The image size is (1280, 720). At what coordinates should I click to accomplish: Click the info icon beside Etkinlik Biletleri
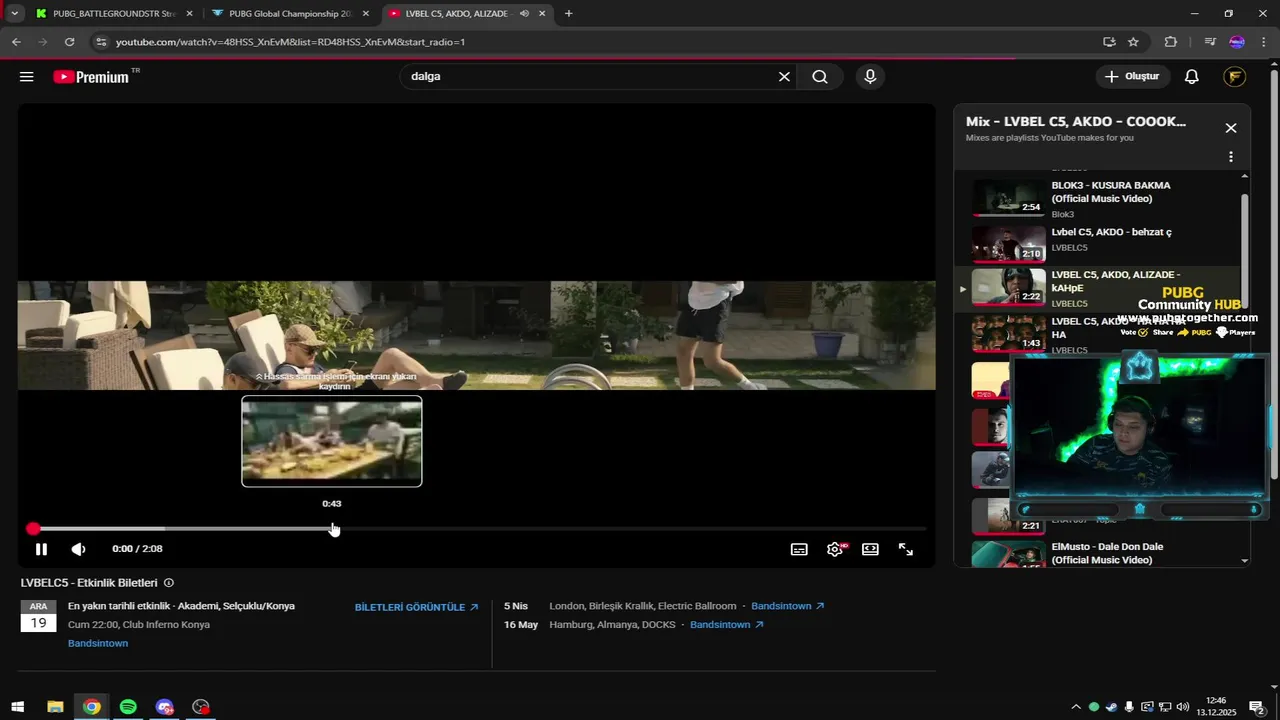point(169,583)
